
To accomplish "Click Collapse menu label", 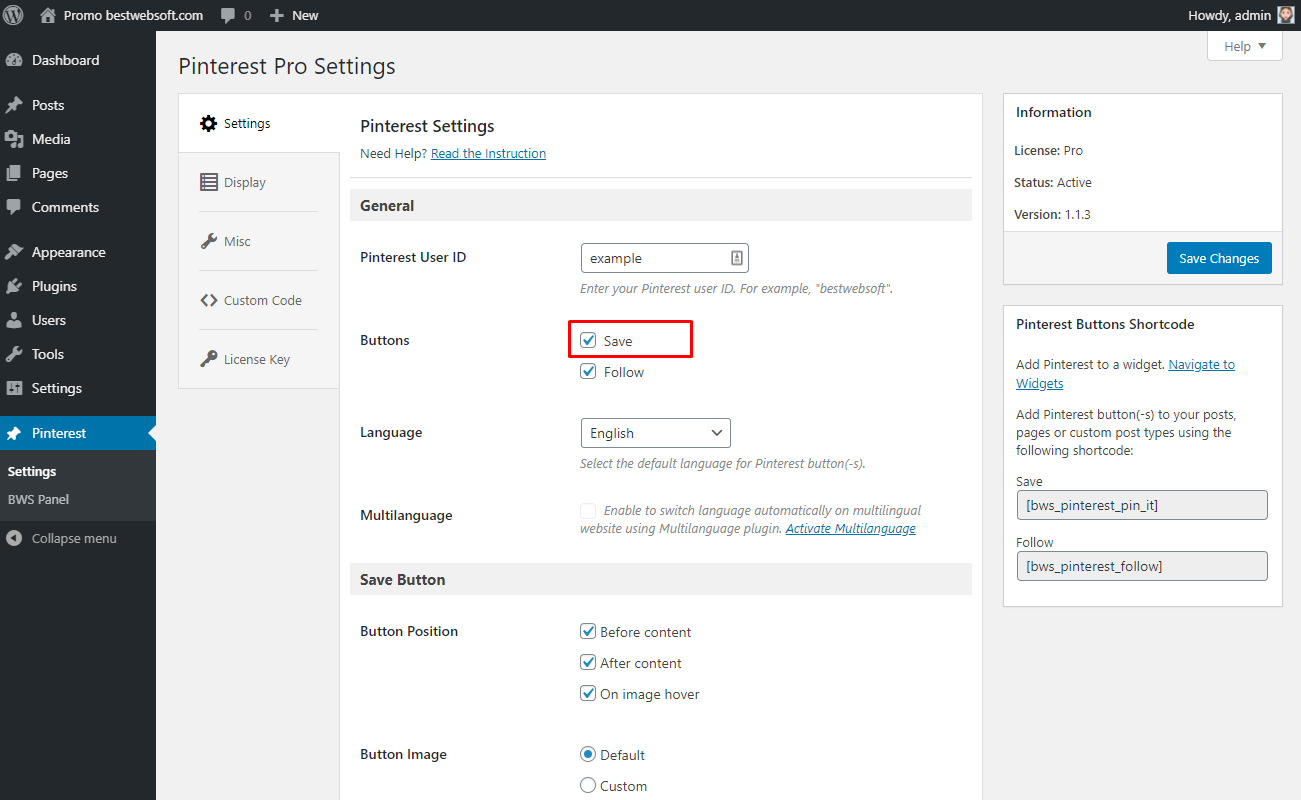I will [x=74, y=538].
